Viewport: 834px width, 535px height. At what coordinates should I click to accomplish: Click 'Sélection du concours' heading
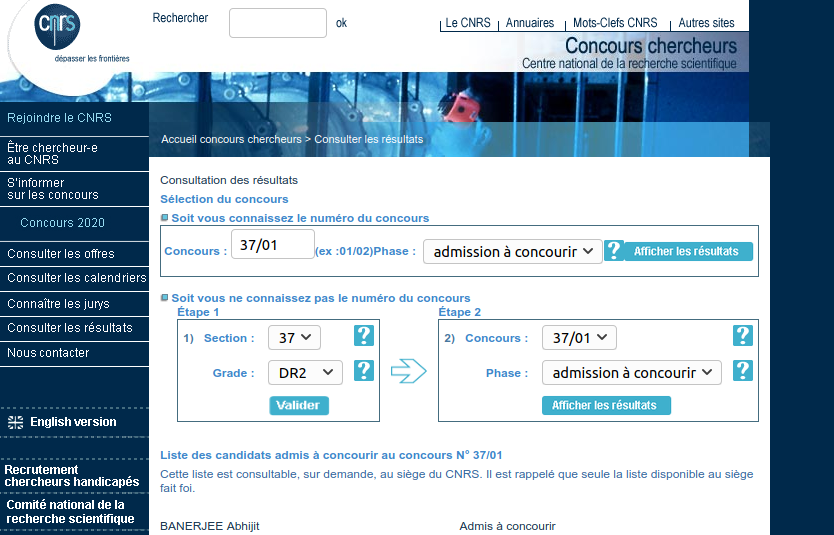pos(224,199)
